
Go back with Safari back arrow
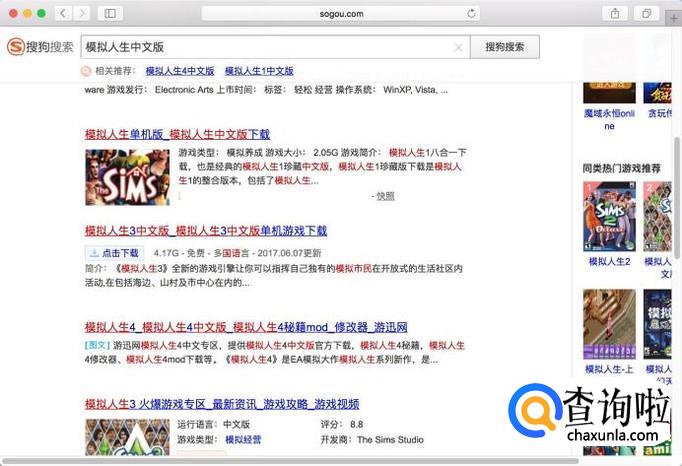click(63, 13)
